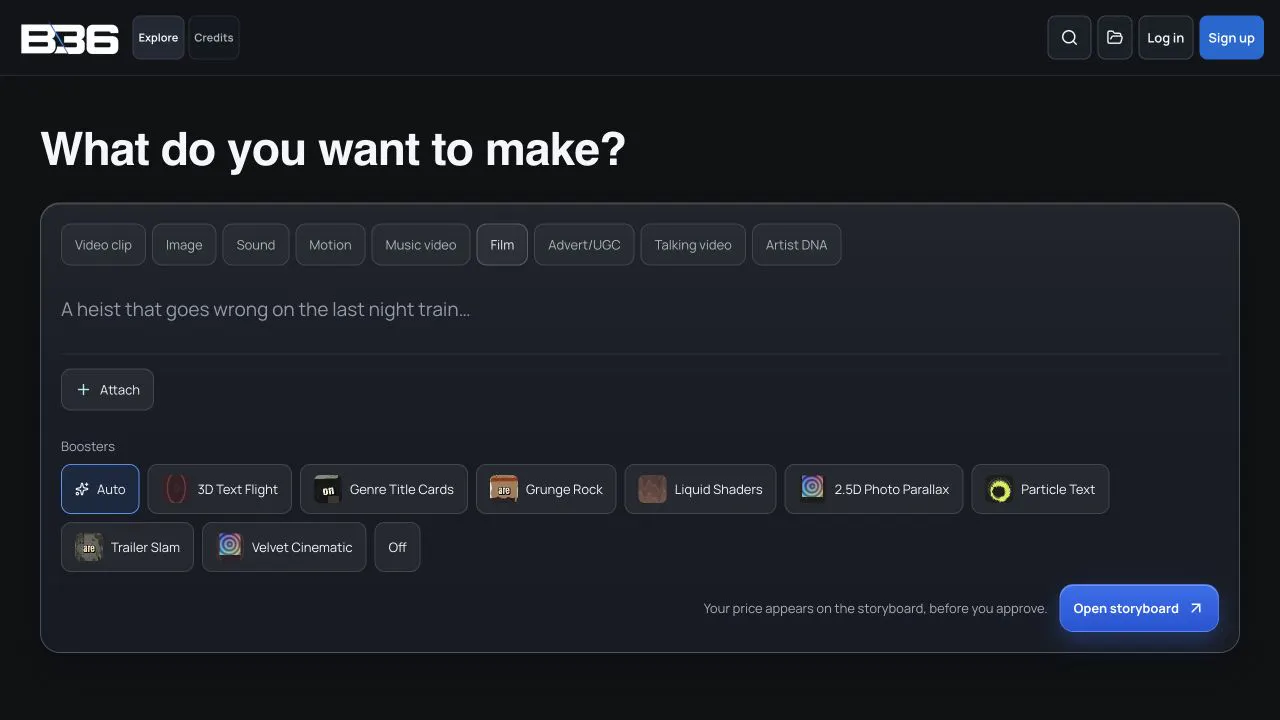Screen dimensions: 1280x720
Task: Switch to Advert/UGC mode
Action: pos(584,245)
